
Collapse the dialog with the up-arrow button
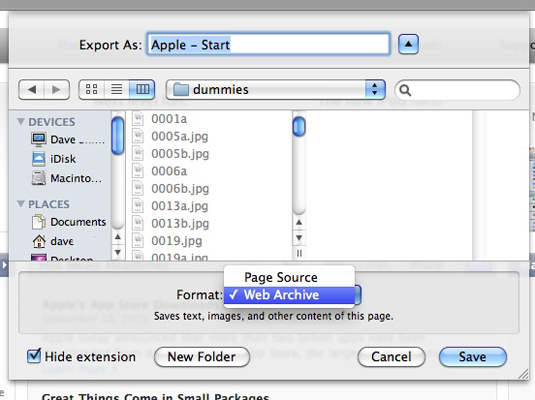point(408,44)
